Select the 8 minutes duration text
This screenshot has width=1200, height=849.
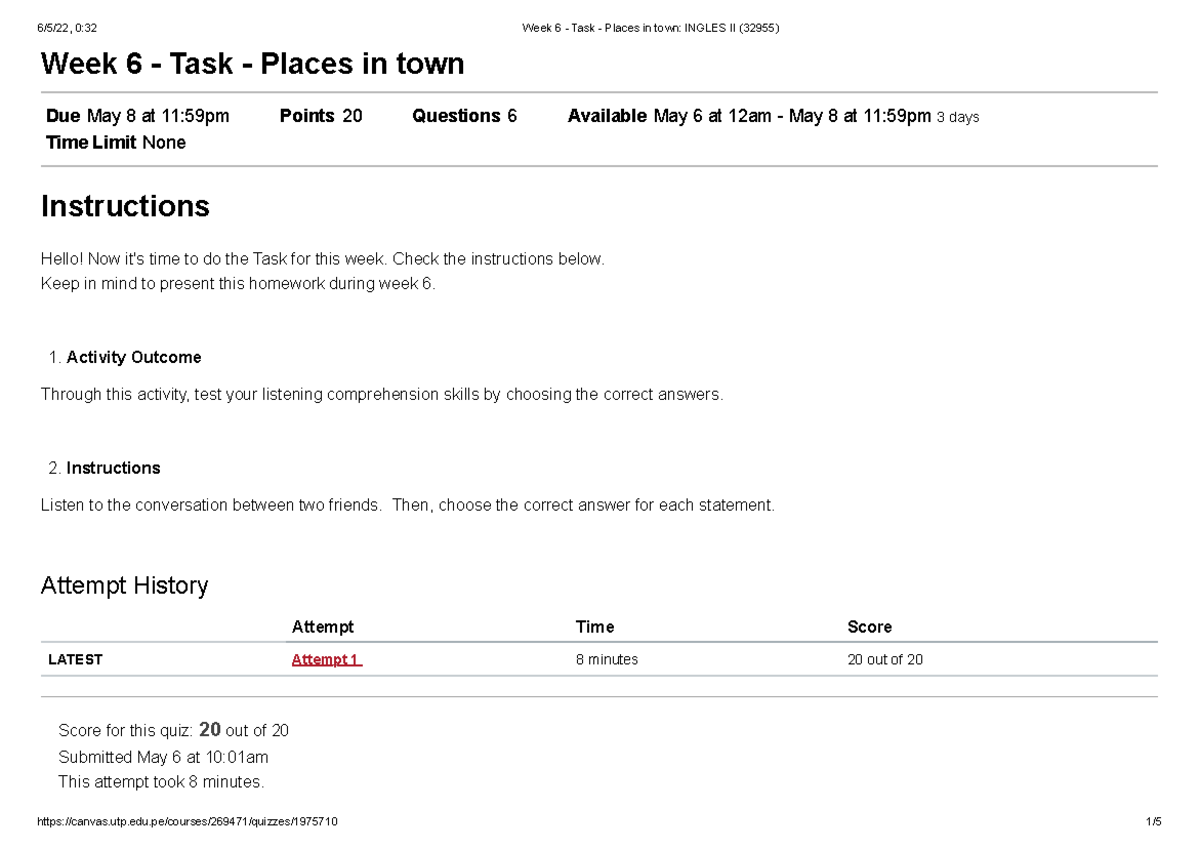coord(607,659)
